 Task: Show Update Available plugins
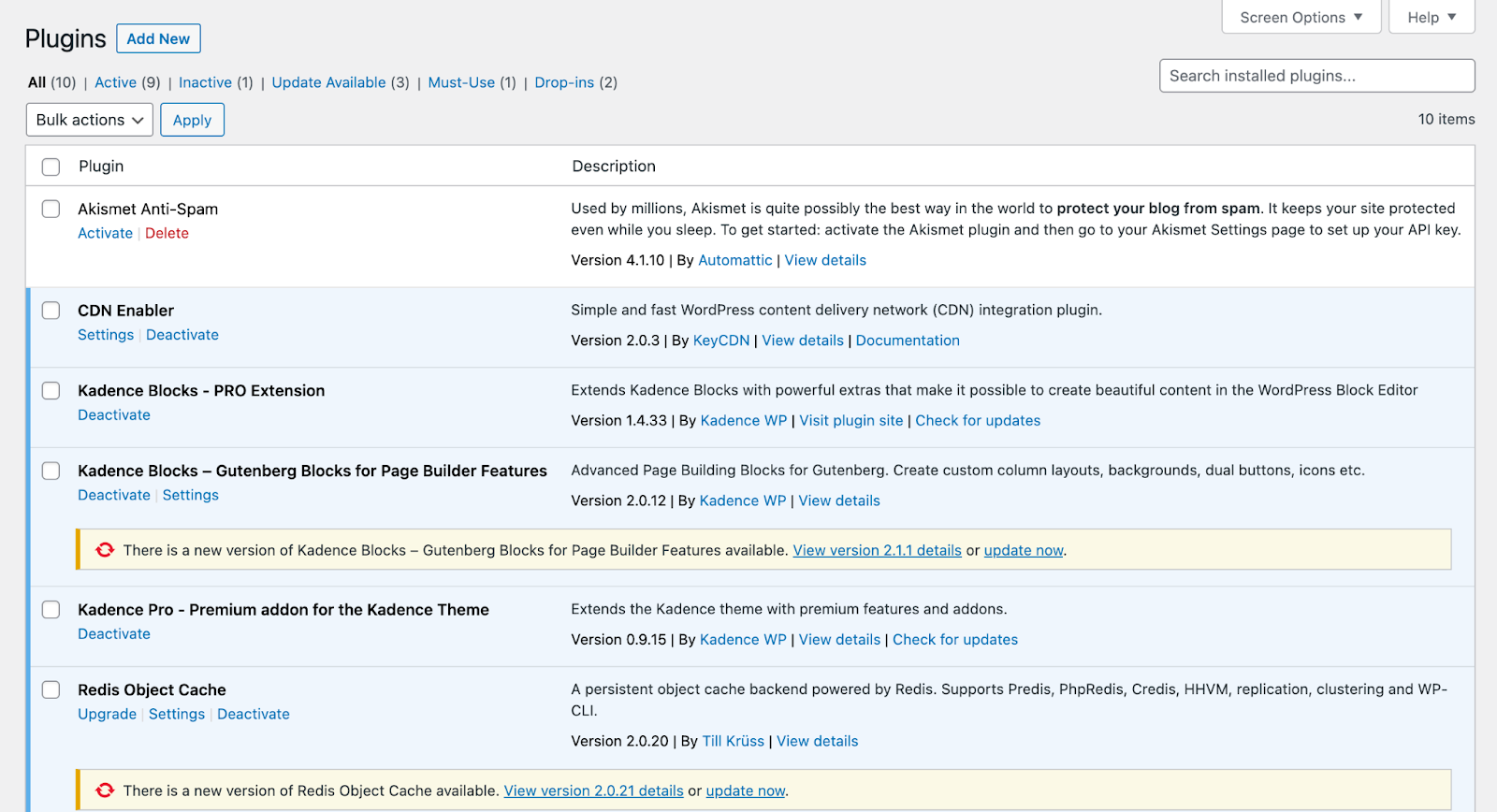pos(328,82)
